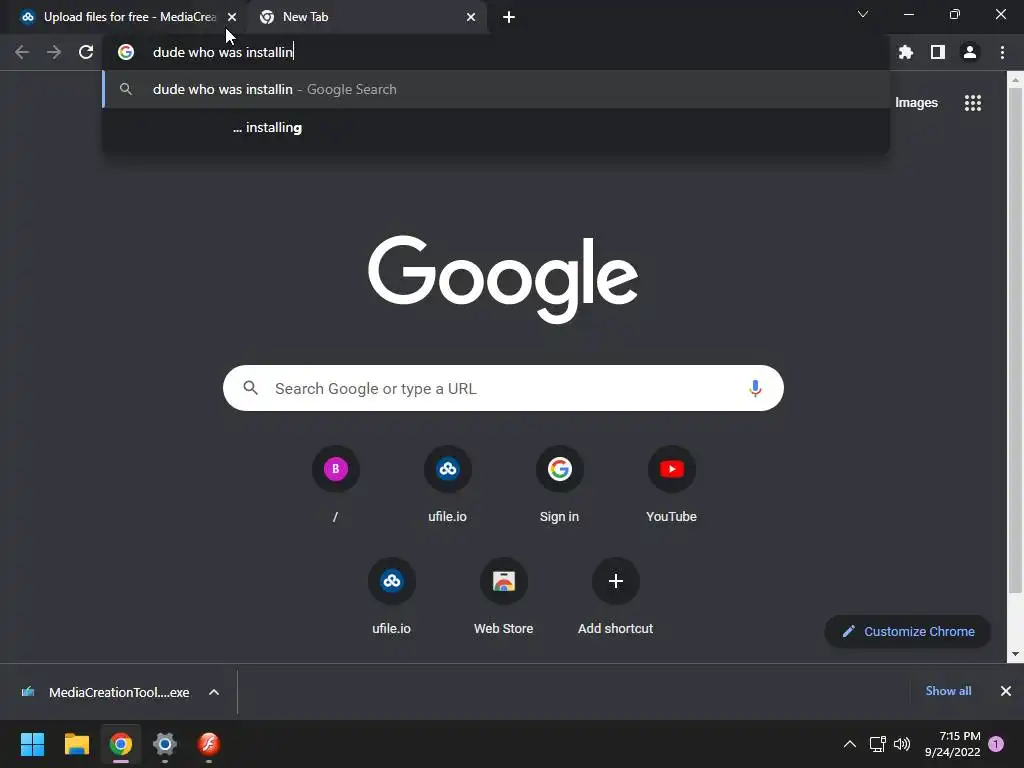Reload the current page
The height and width of the screenshot is (768, 1024).
86,52
